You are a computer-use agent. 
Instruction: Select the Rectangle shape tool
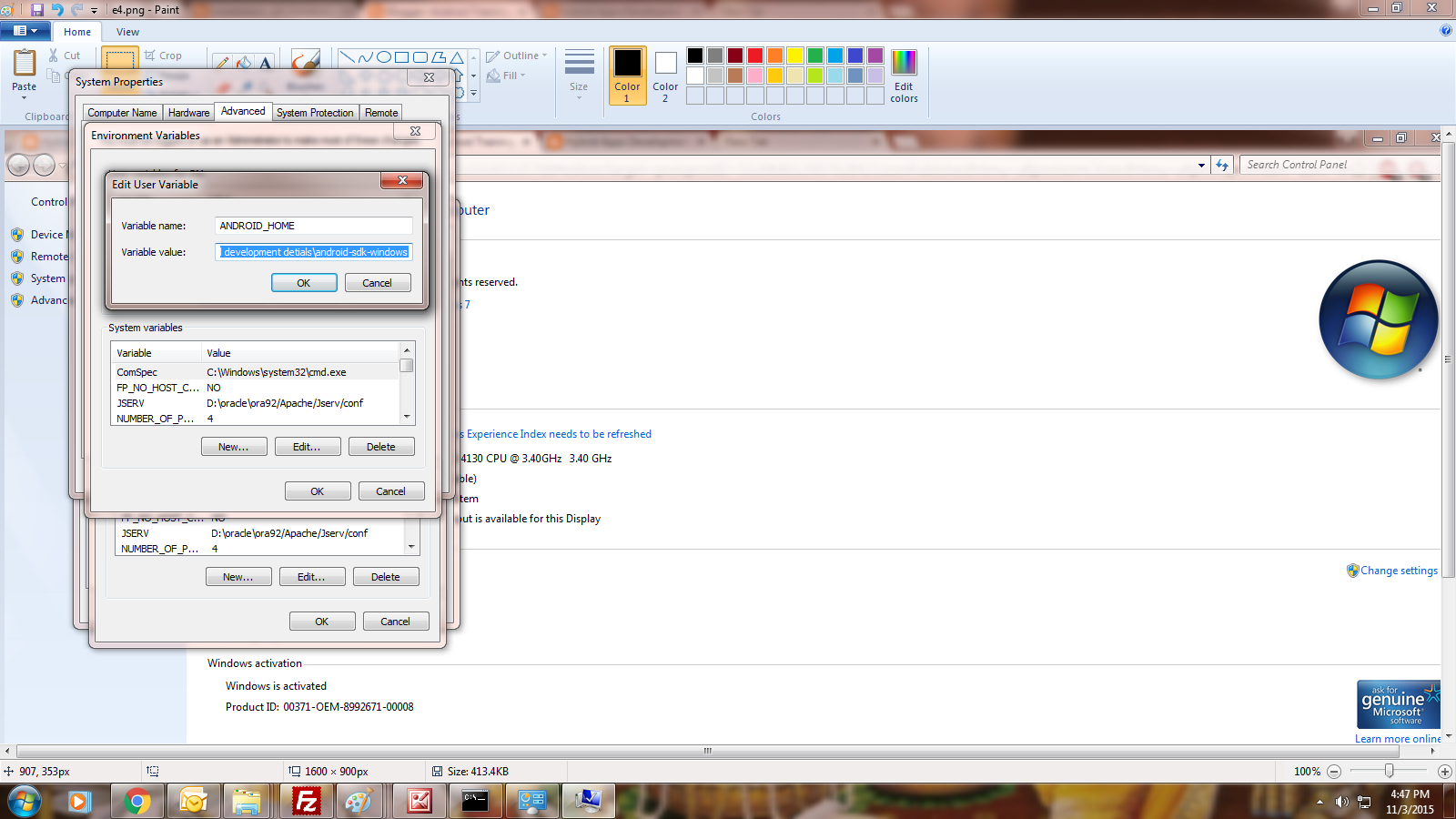[401, 56]
